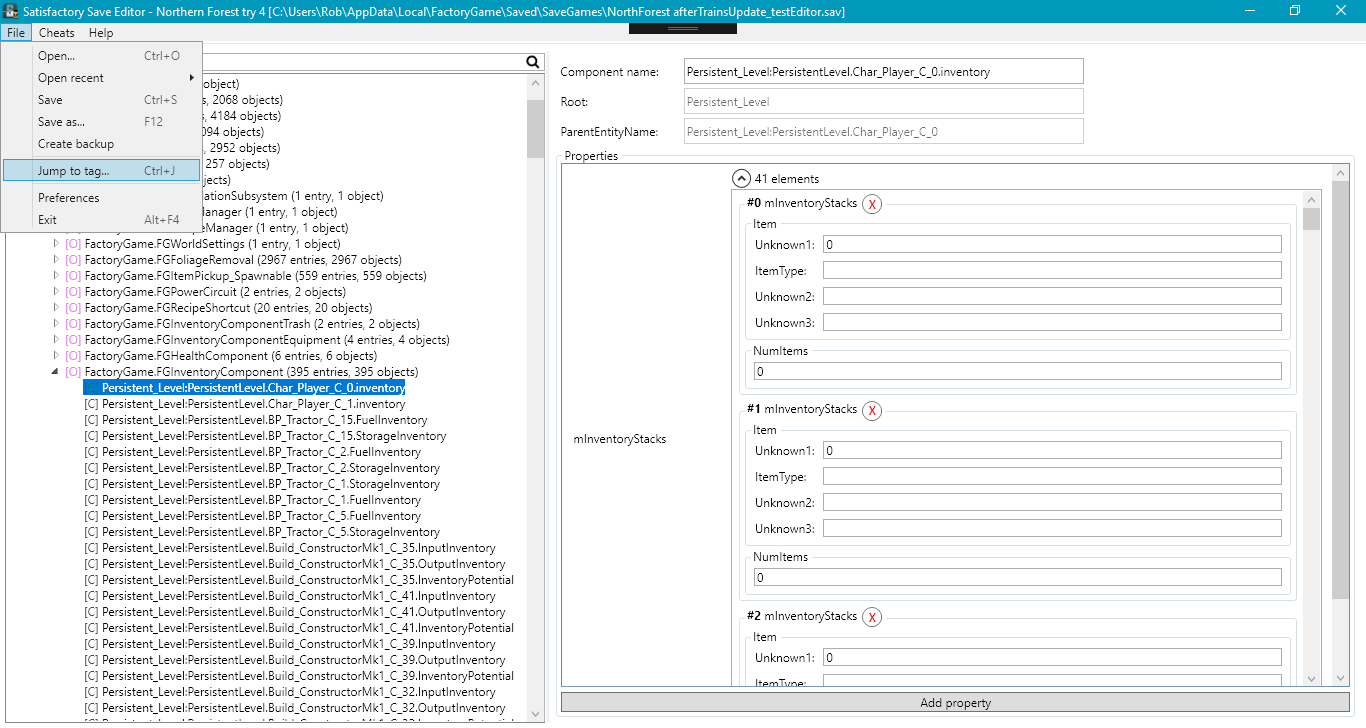Expand the Open recent submenu
The height and width of the screenshot is (728, 1366).
click(x=102, y=78)
